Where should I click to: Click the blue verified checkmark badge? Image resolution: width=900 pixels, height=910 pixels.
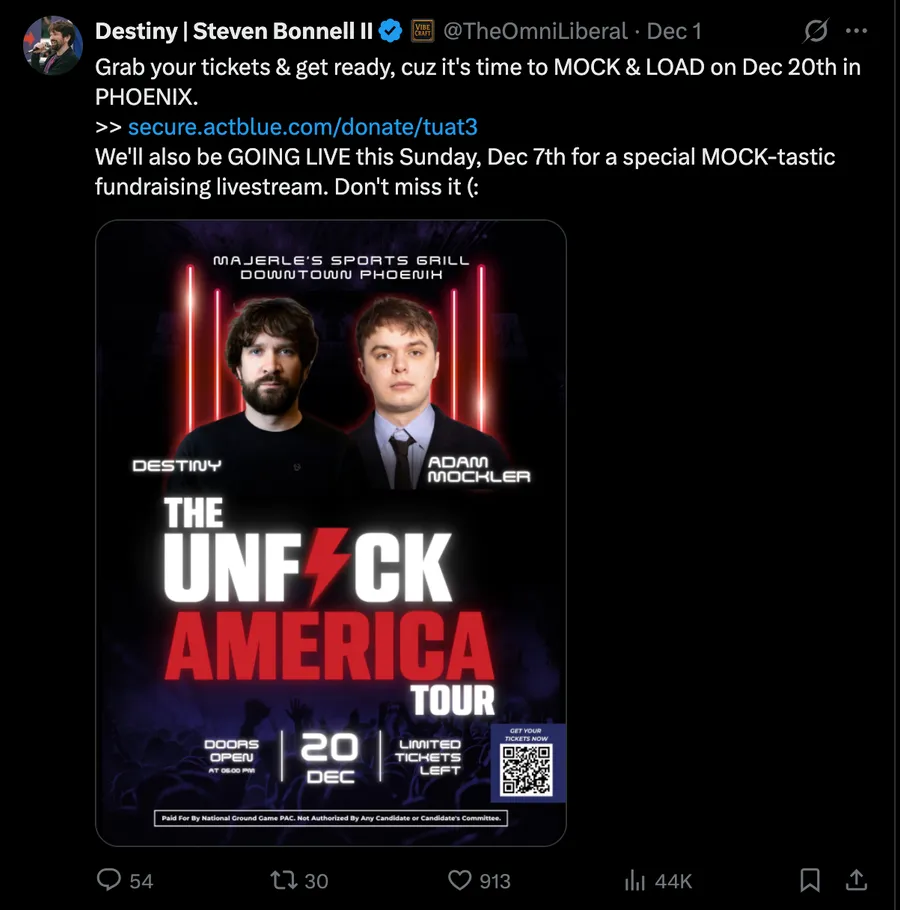pyautogui.click(x=390, y=31)
